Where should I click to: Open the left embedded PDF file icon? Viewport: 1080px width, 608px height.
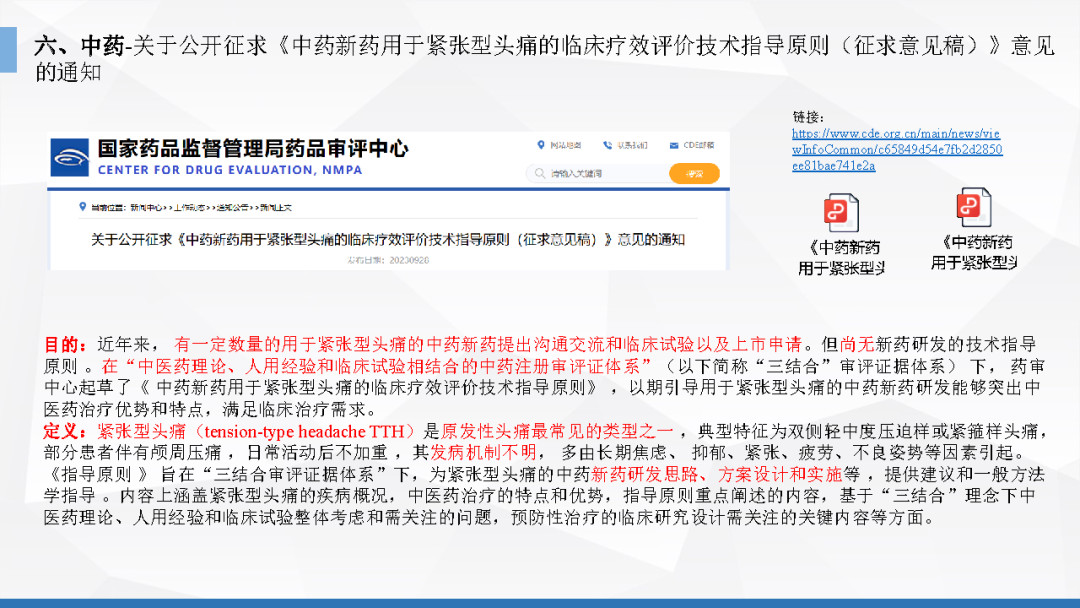[837, 213]
